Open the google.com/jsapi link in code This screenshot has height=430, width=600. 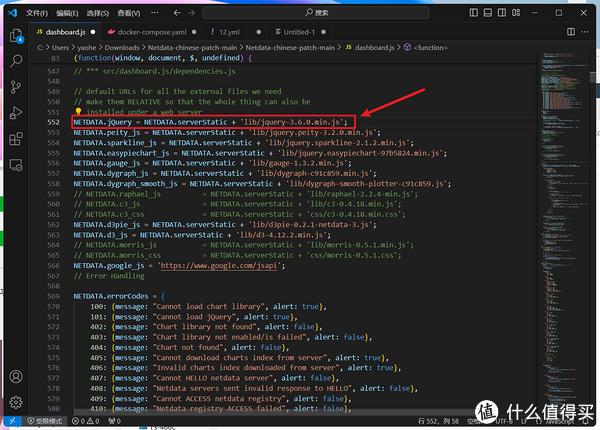[x=218, y=265]
